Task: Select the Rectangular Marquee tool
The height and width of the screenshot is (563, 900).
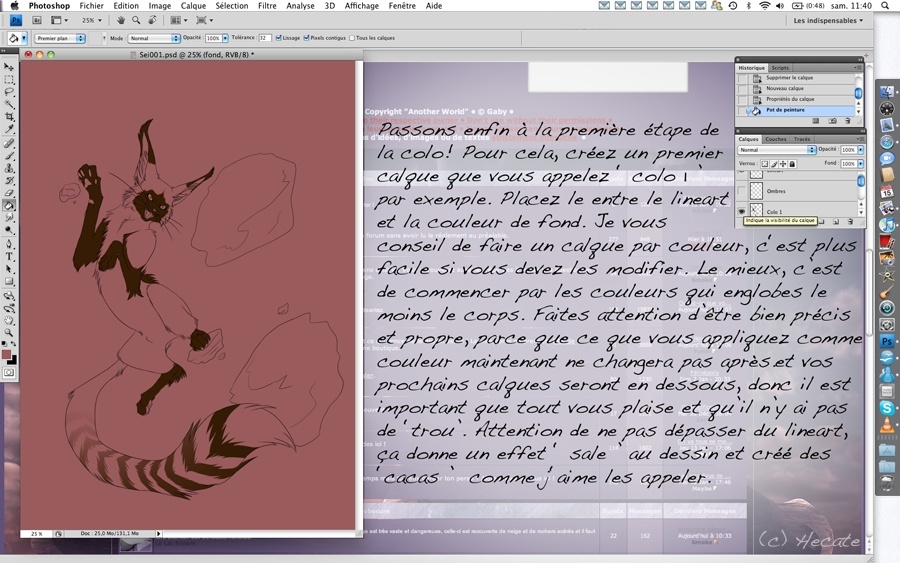Action: (x=9, y=80)
